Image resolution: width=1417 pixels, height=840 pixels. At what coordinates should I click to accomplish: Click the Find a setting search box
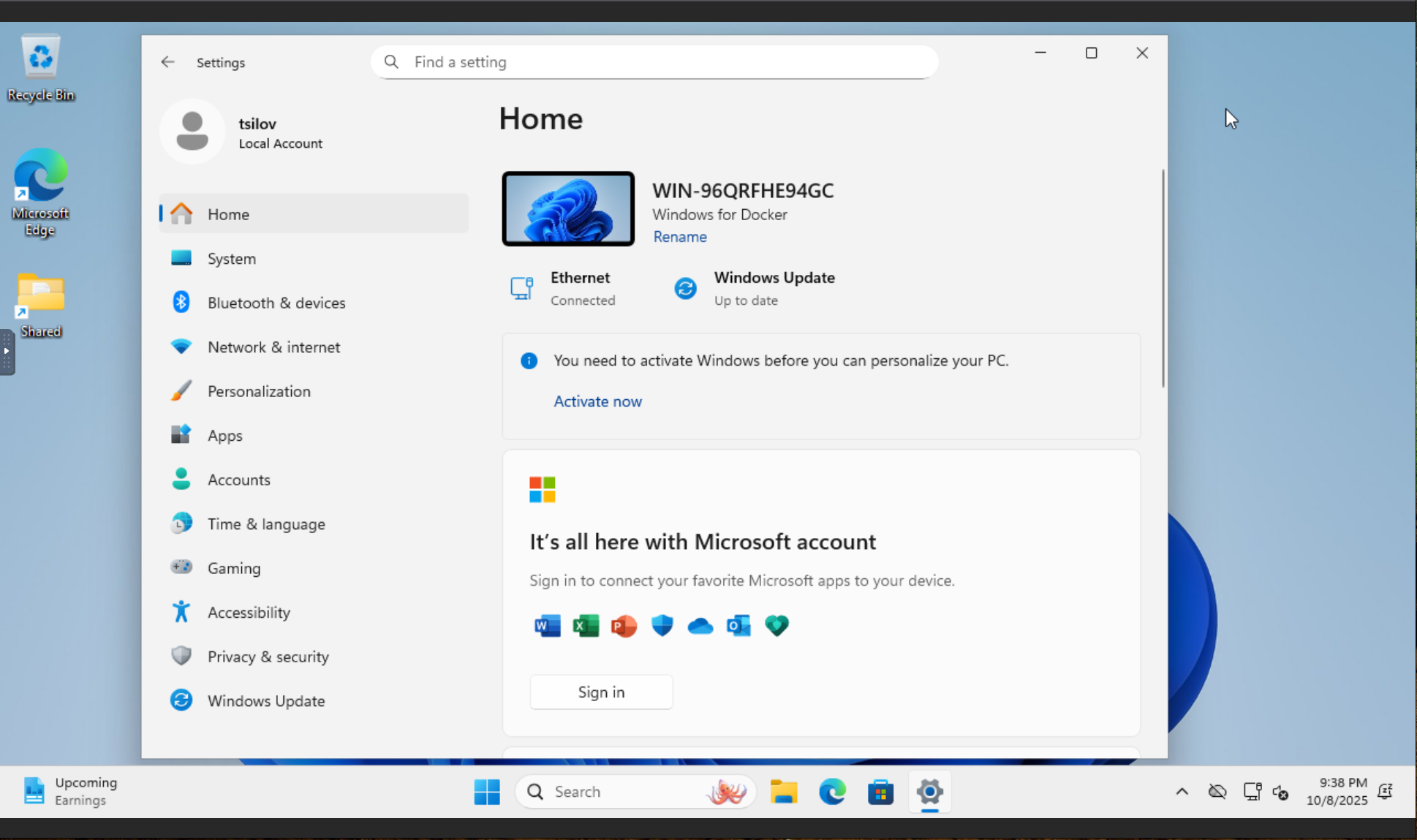(x=654, y=62)
